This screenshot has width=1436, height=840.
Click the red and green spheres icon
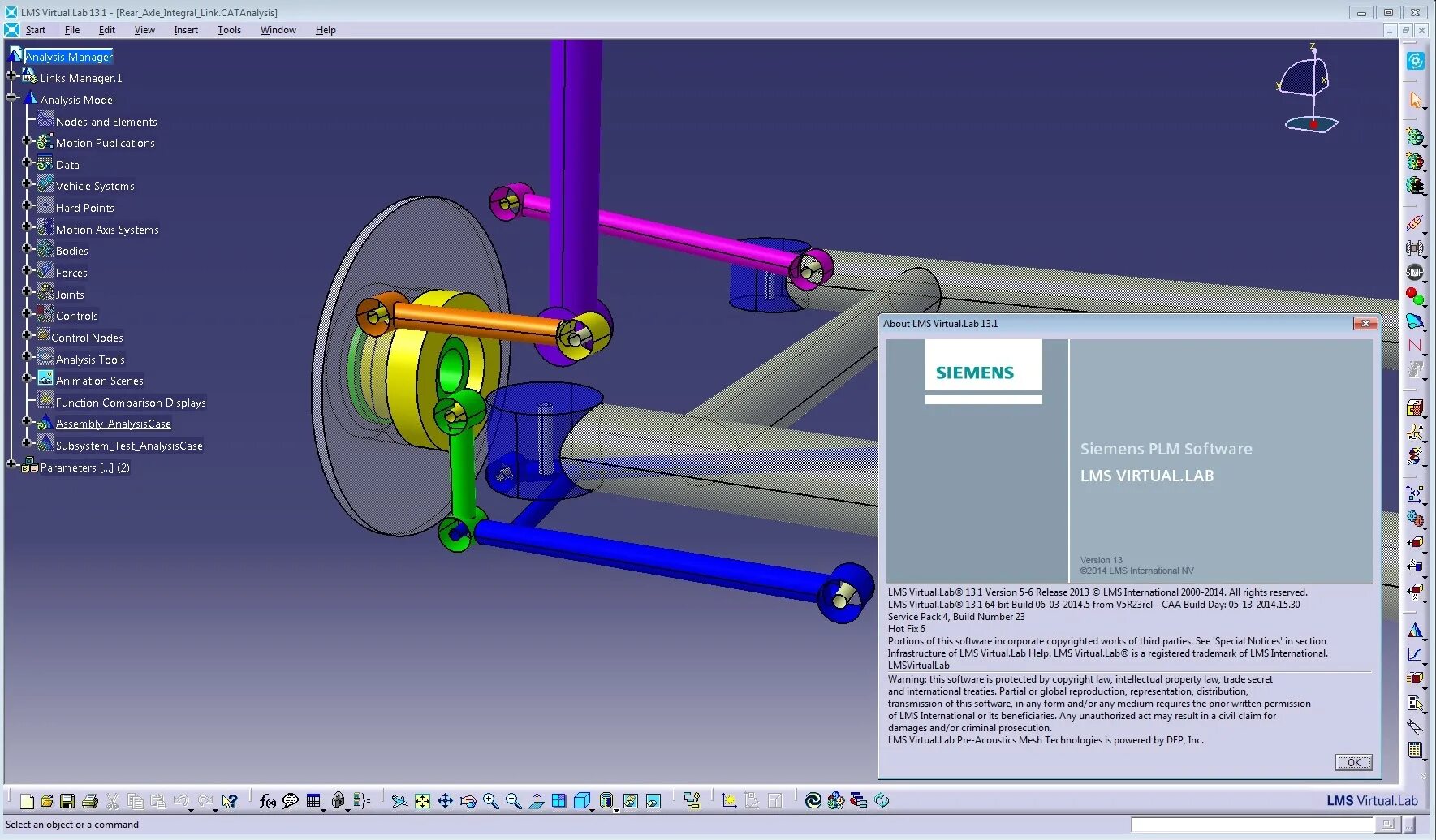tap(1415, 296)
